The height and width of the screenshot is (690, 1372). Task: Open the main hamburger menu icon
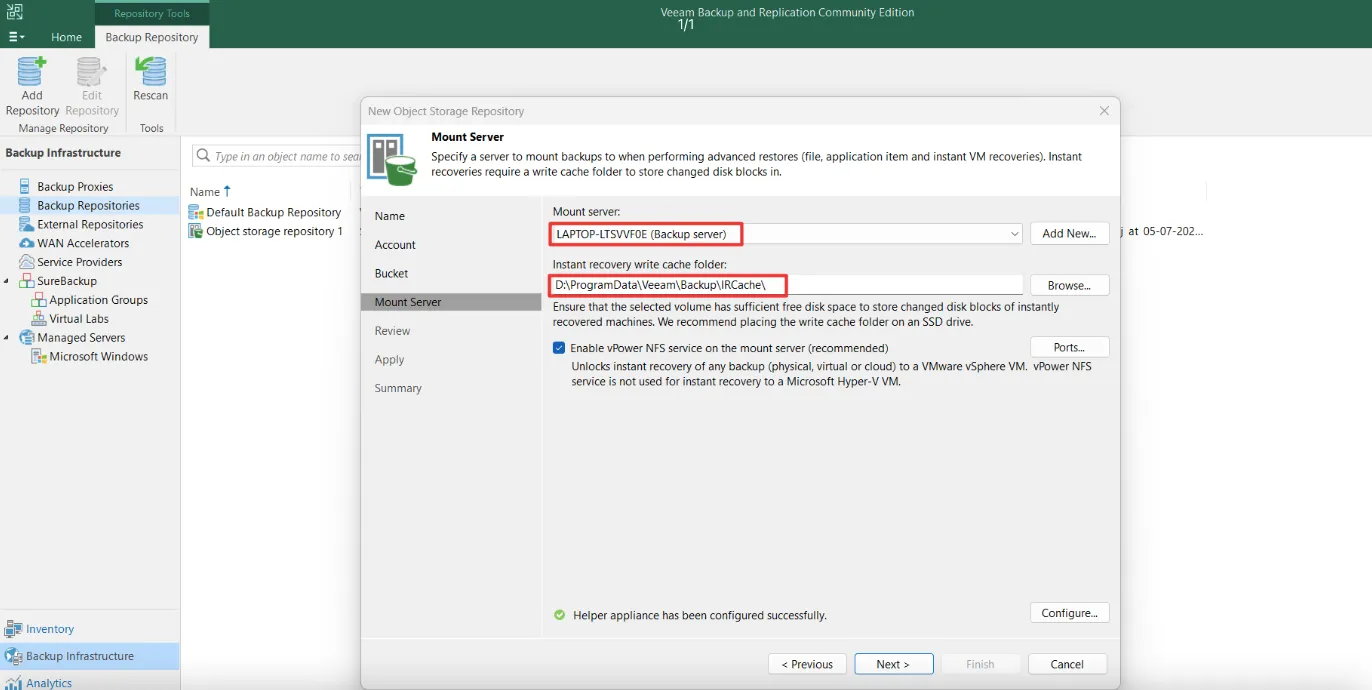(16, 37)
